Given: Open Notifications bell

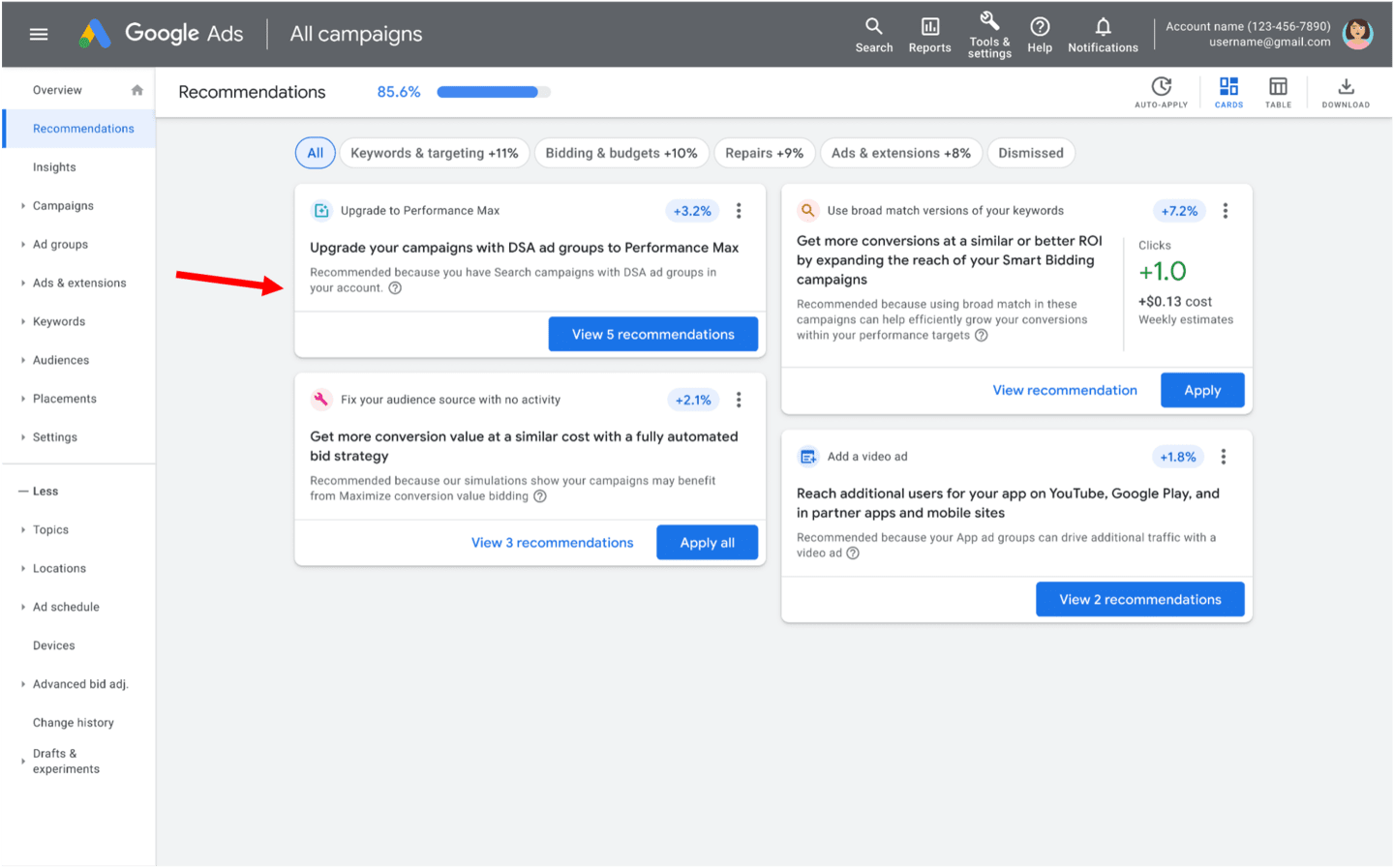Looking at the screenshot, I should coord(1103,35).
